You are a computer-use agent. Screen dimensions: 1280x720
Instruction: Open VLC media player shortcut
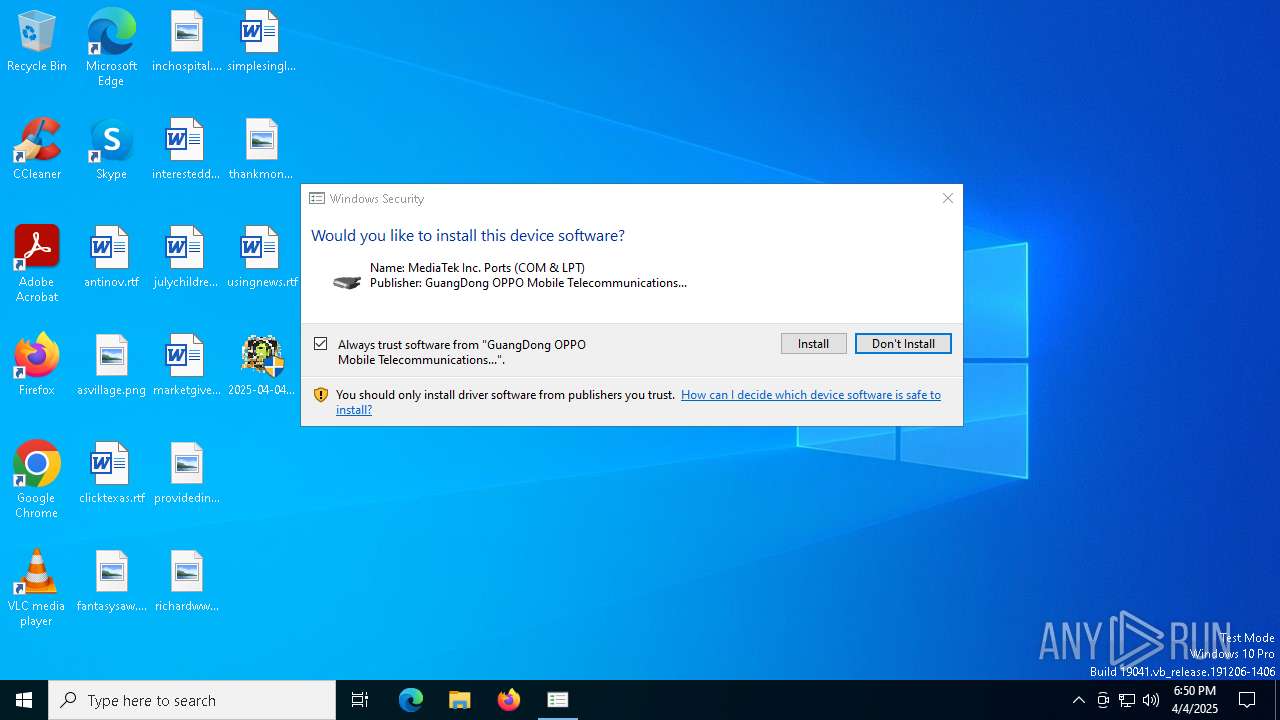37,588
